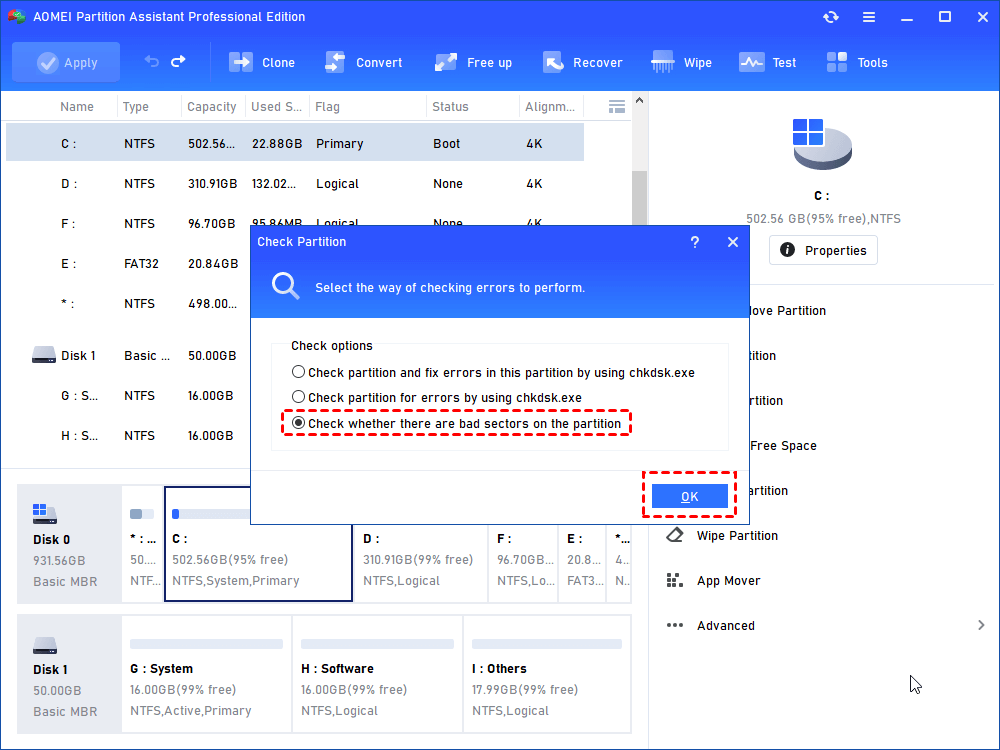Select I : Others partition block
This screenshot has width=1000, height=750.
547,673
